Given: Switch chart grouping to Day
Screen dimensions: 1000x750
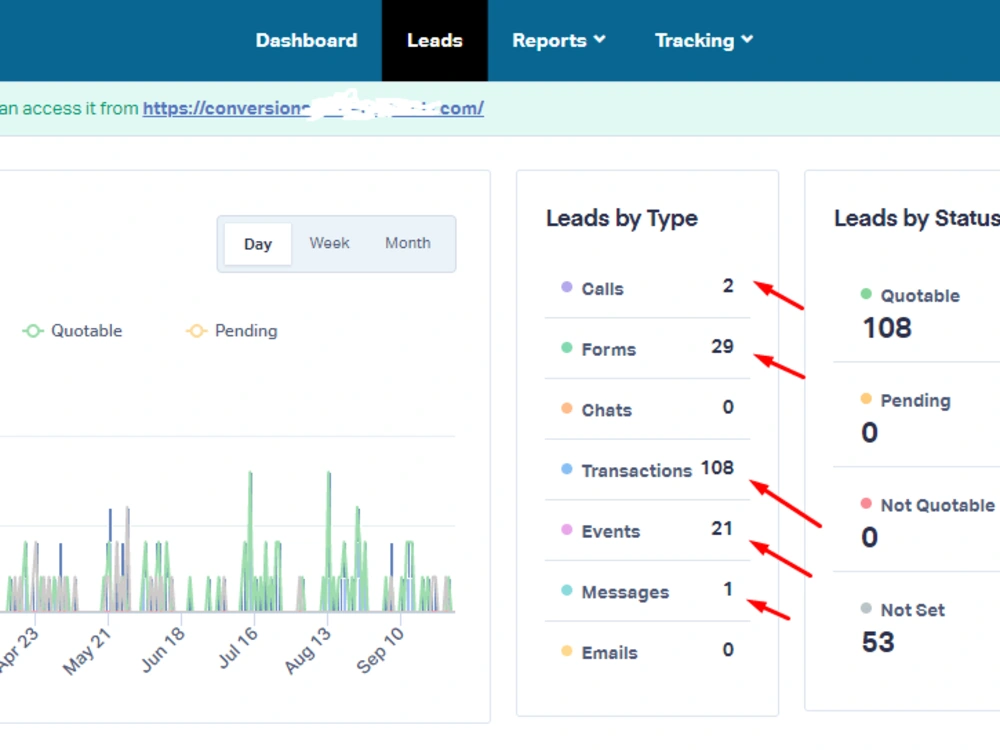Looking at the screenshot, I should pyautogui.click(x=258, y=244).
